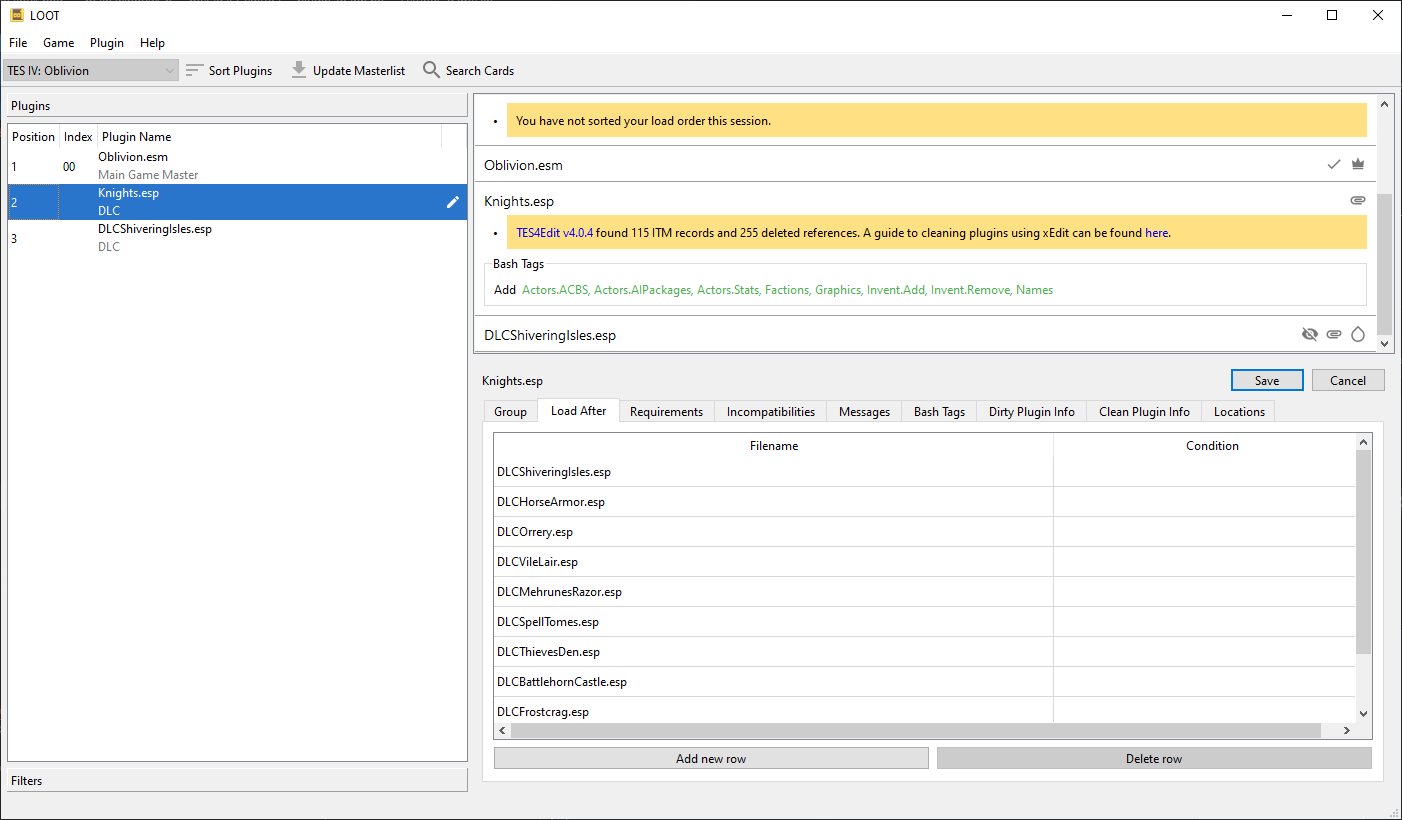This screenshot has width=1402, height=820.
Task: Switch to the Dirty Plugin Info tab
Action: [x=1031, y=412]
